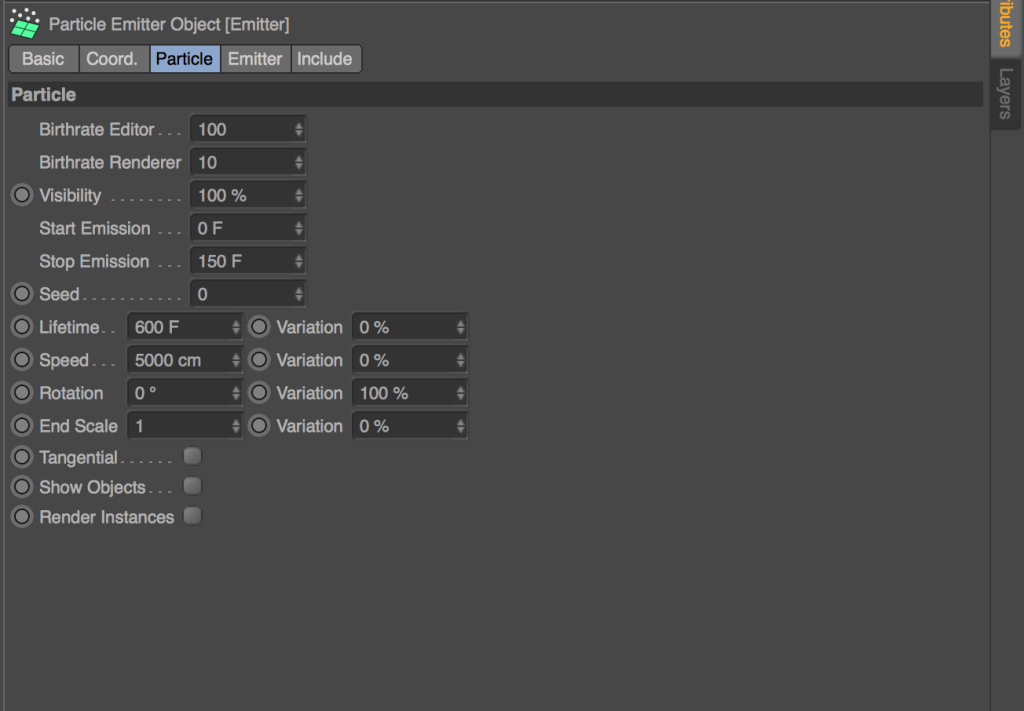This screenshot has width=1024, height=711.
Task: Adjust the Start Emission stepper arrows
Action: coord(298,228)
